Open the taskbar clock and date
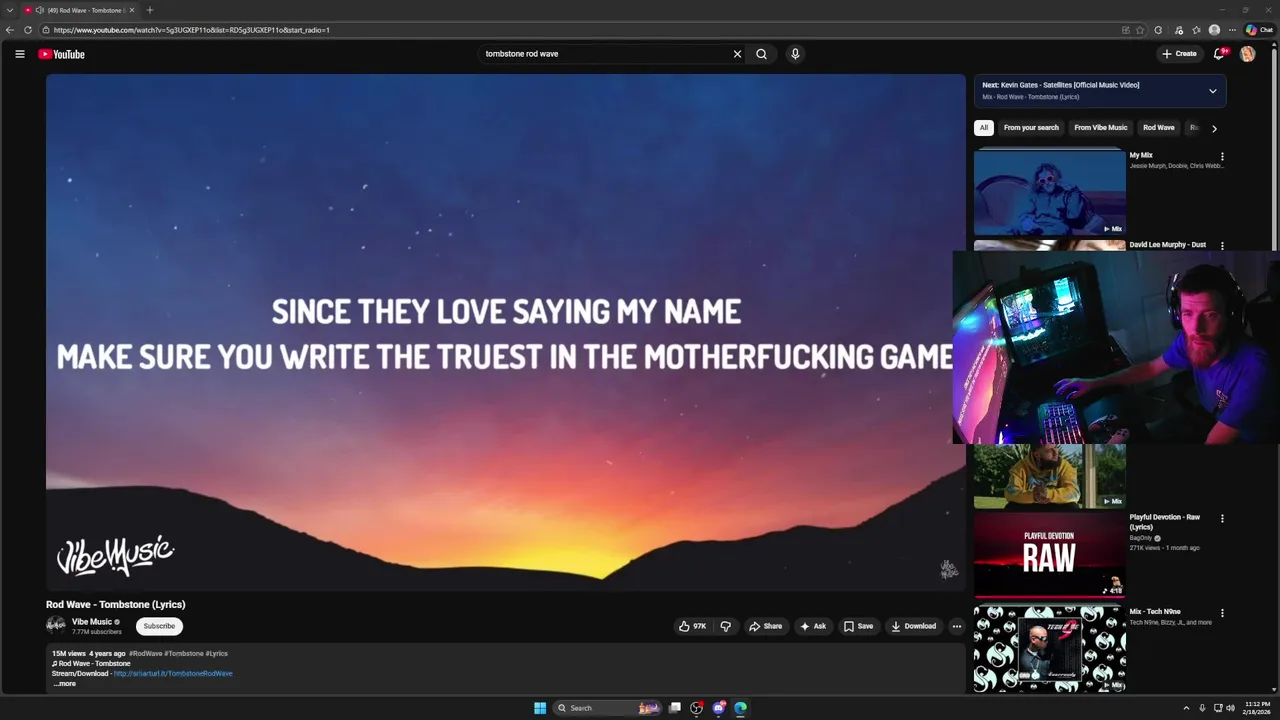Viewport: 1280px width, 720px height. tap(1257, 708)
